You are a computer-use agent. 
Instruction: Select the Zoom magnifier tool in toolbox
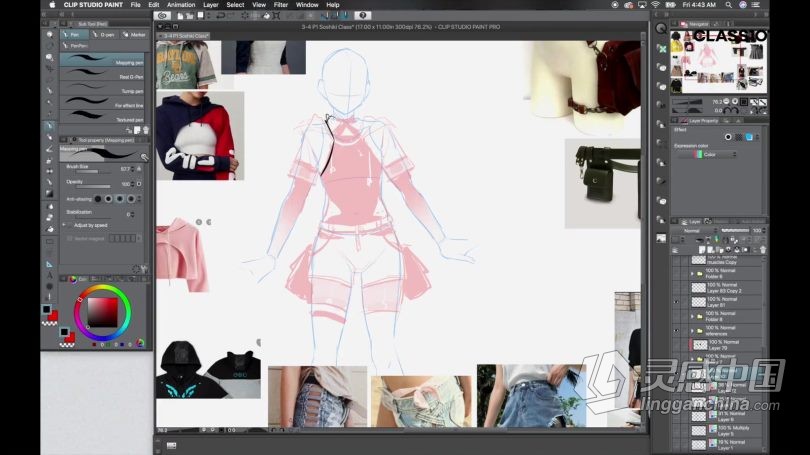click(50, 34)
